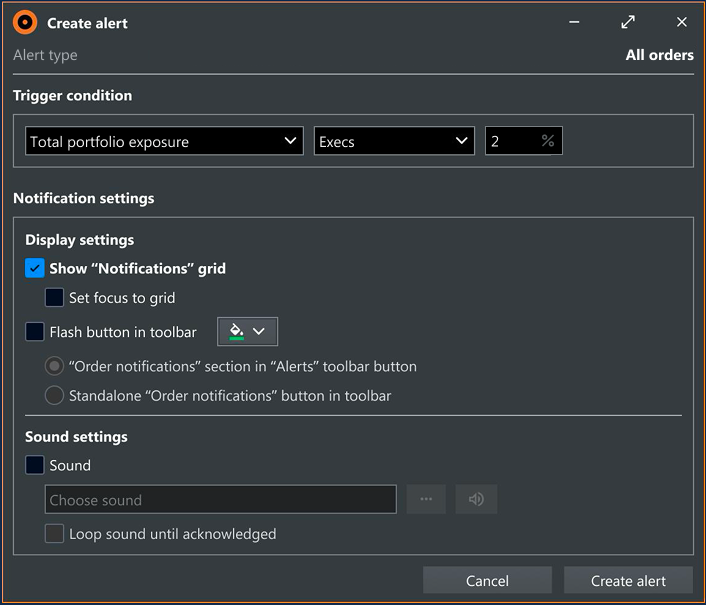Click the orange app logo icon
This screenshot has width=706, height=605.
point(25,23)
